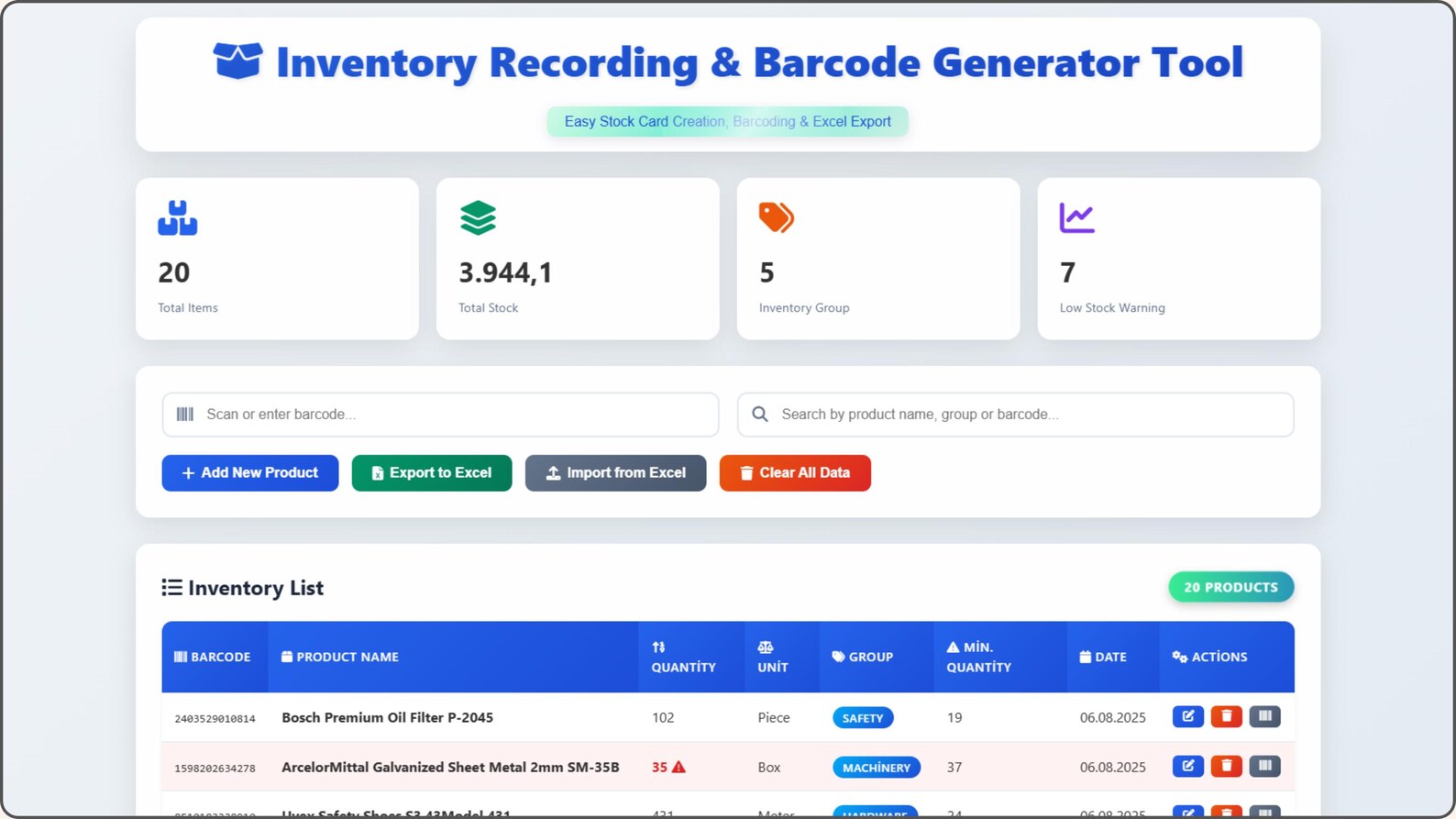
Task: Click the ArcelorMittal Galvanized Sheet Metal name
Action: (x=450, y=767)
